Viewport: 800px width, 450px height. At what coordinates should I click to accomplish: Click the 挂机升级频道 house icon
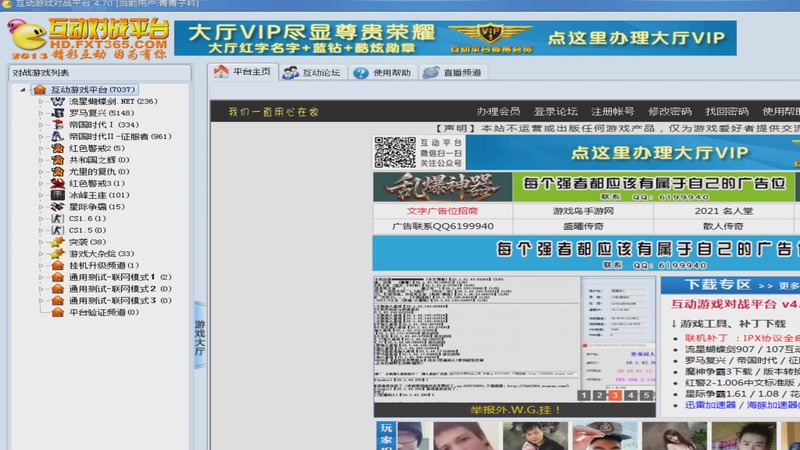(x=58, y=265)
